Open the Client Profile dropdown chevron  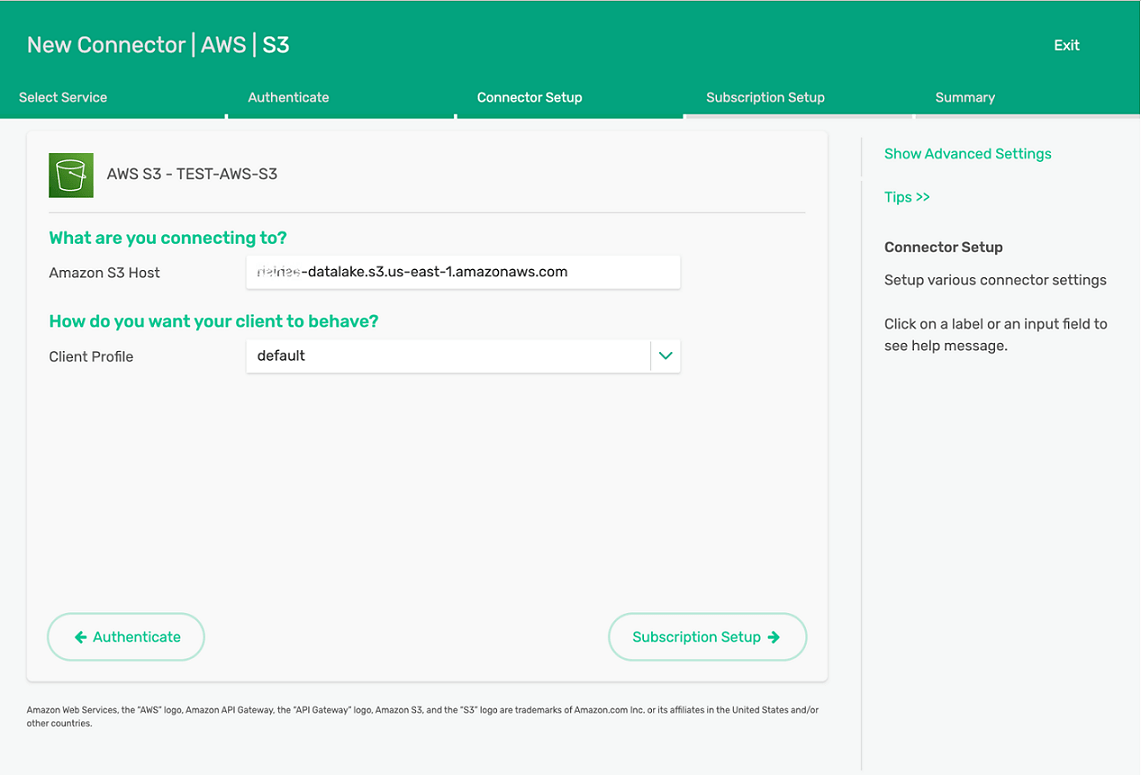665,355
